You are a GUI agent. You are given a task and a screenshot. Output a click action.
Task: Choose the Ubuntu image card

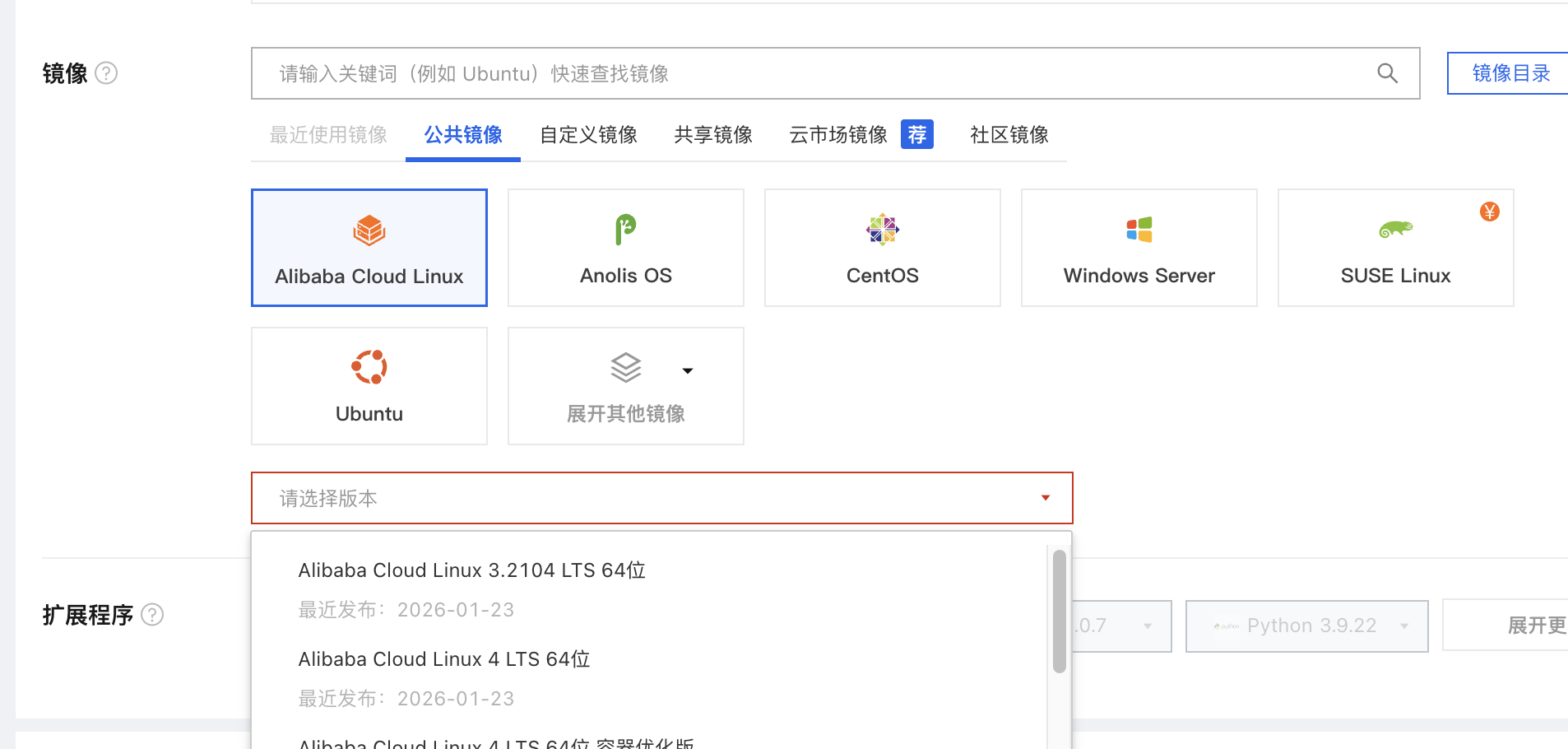369,386
